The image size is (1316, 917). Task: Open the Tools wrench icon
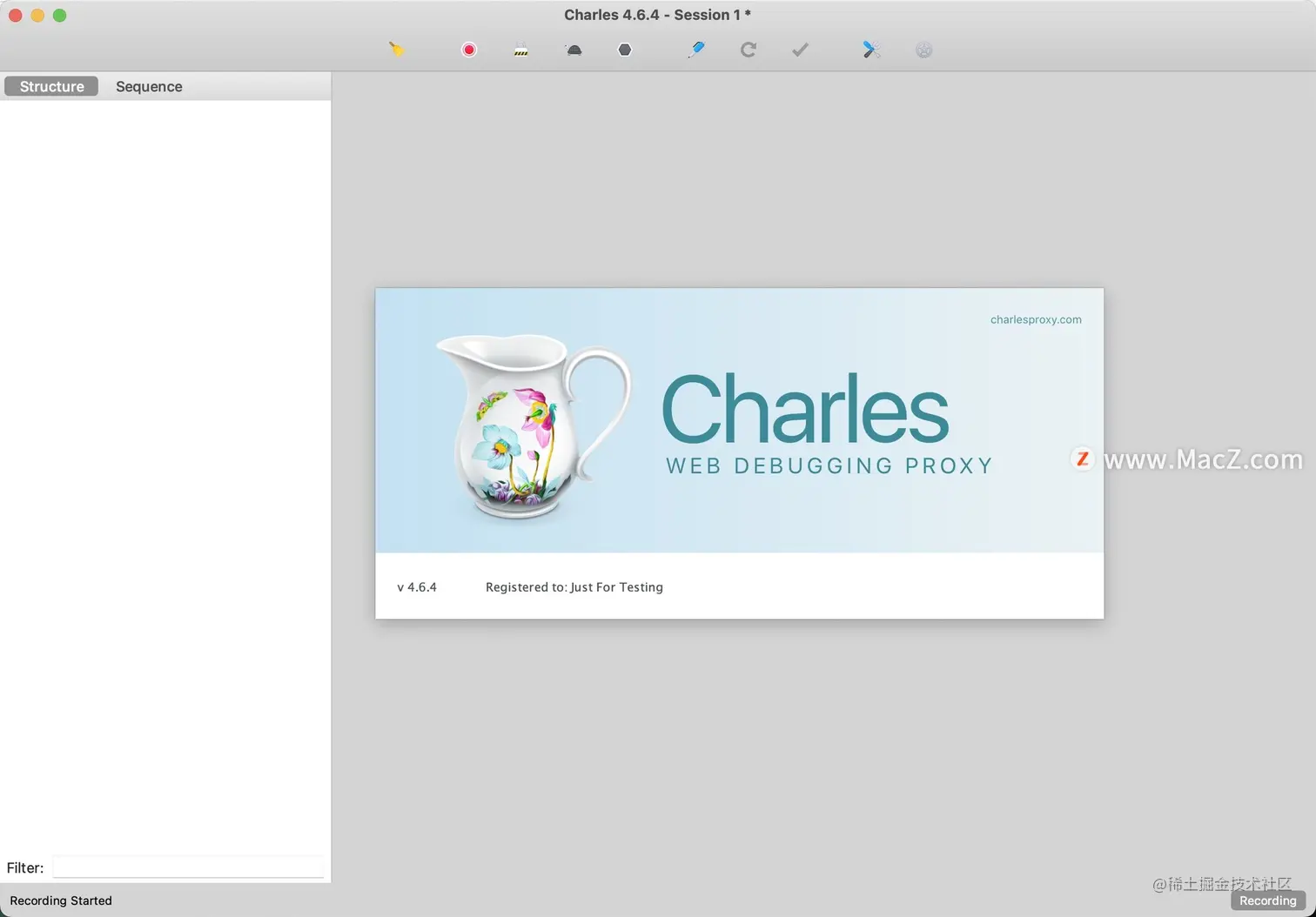point(871,50)
